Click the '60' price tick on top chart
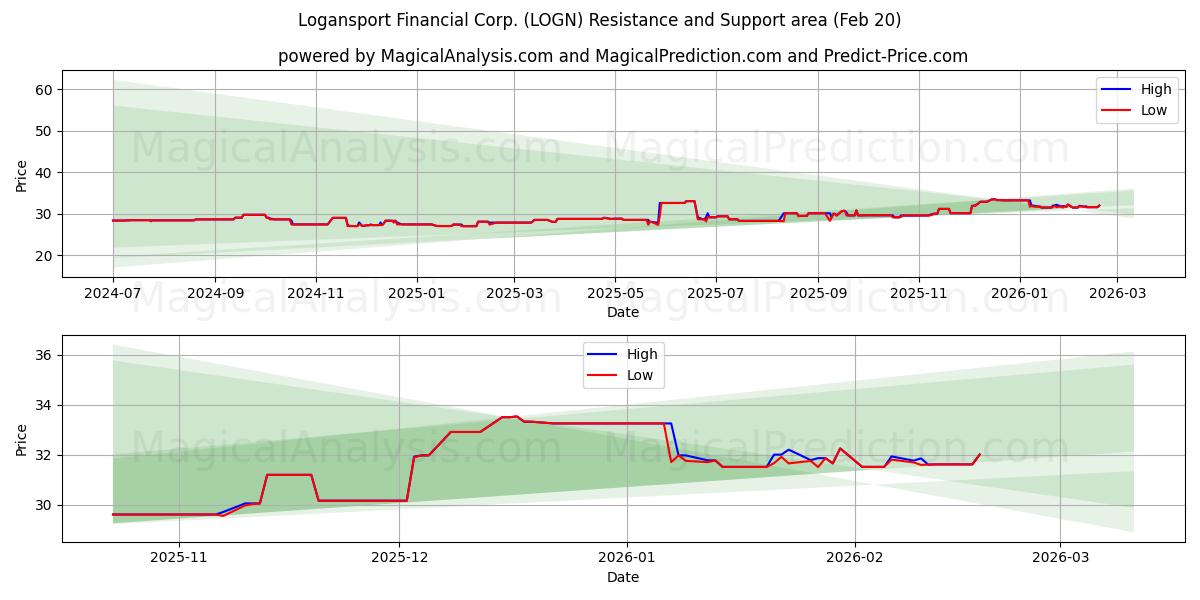The image size is (1200, 600). click(x=46, y=90)
